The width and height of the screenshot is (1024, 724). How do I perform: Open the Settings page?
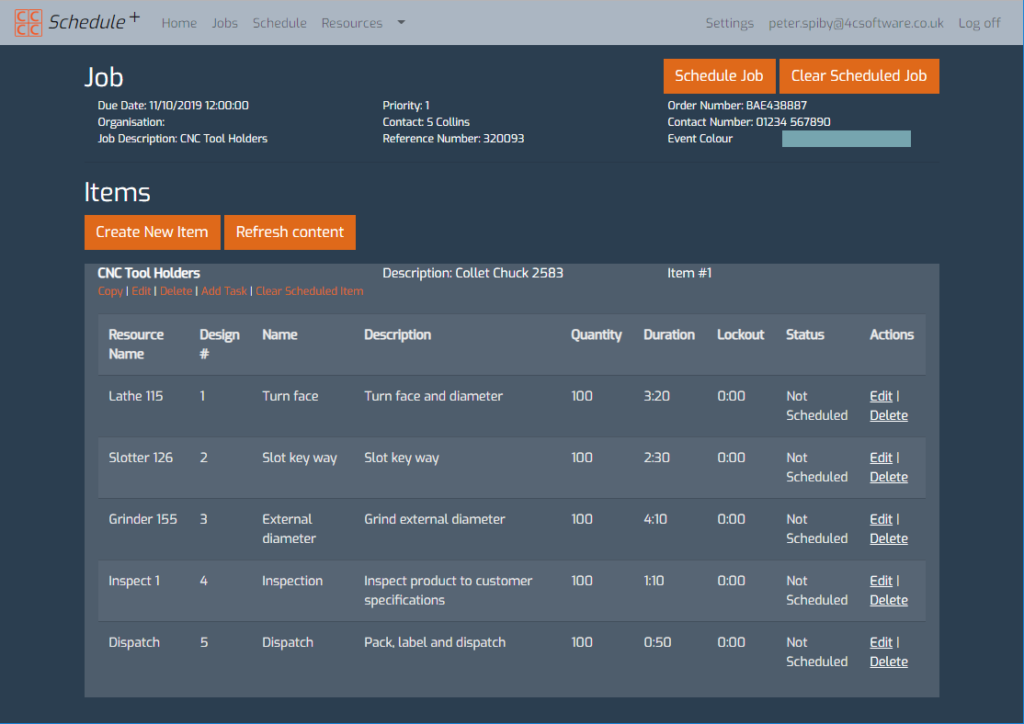(x=729, y=22)
